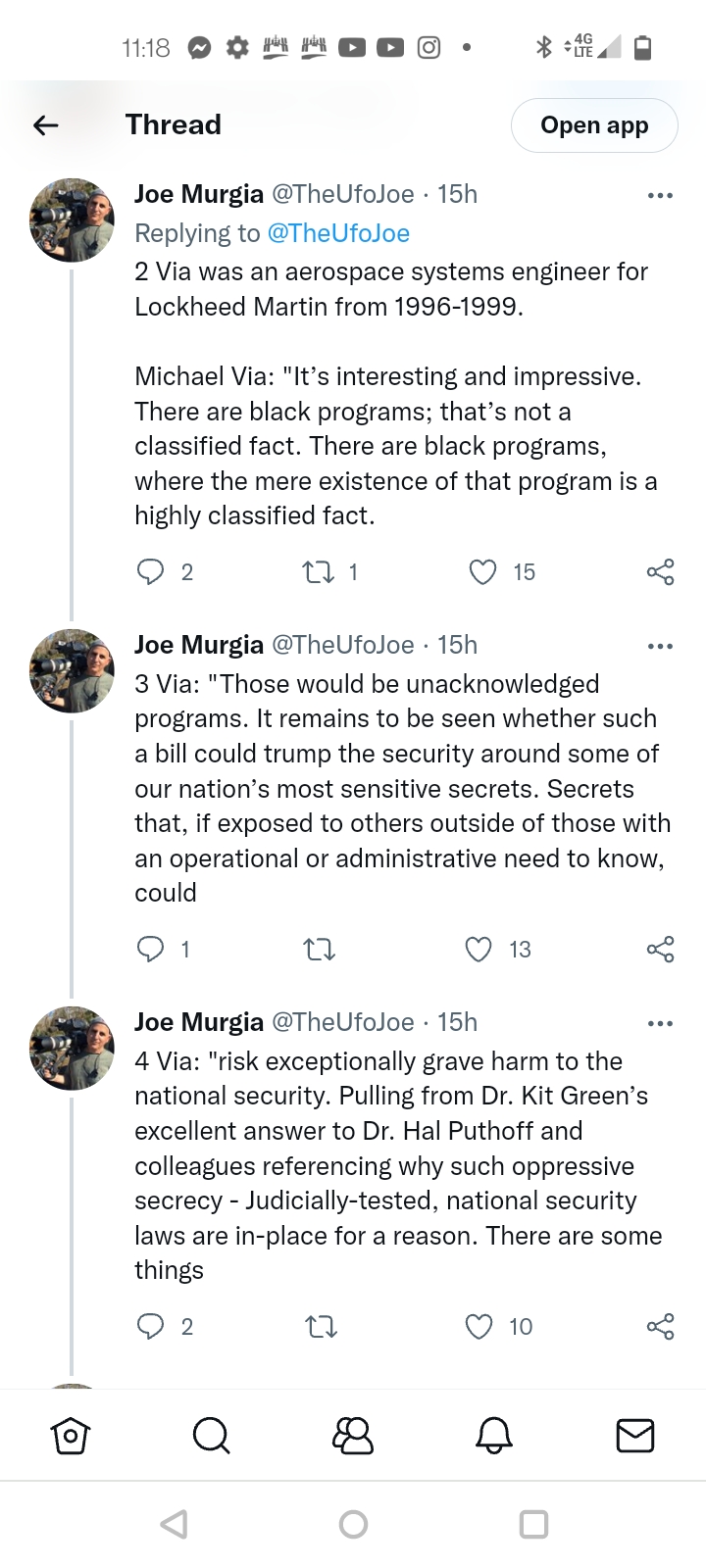Tap the back arrow in the Thread header
Screen dimensions: 706x1568
point(46,125)
